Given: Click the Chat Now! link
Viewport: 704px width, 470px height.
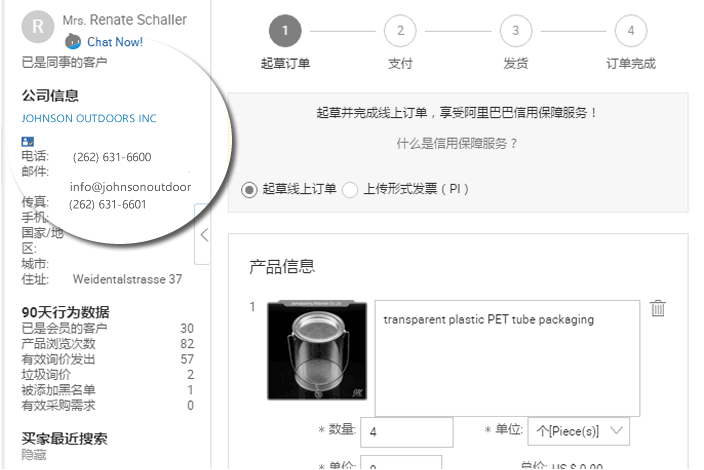Looking at the screenshot, I should (x=115, y=42).
